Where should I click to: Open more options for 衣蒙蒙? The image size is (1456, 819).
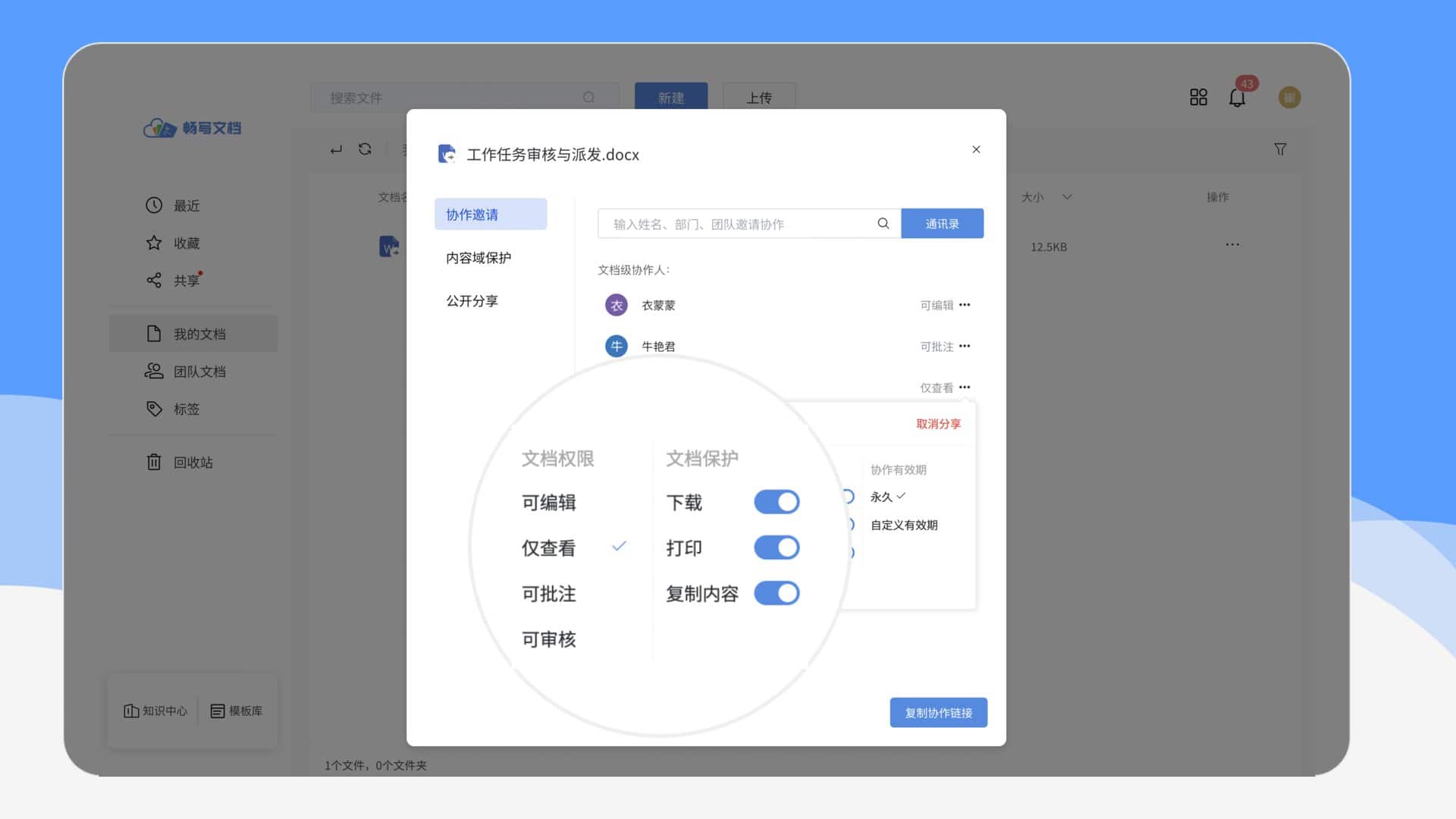pyautogui.click(x=965, y=305)
